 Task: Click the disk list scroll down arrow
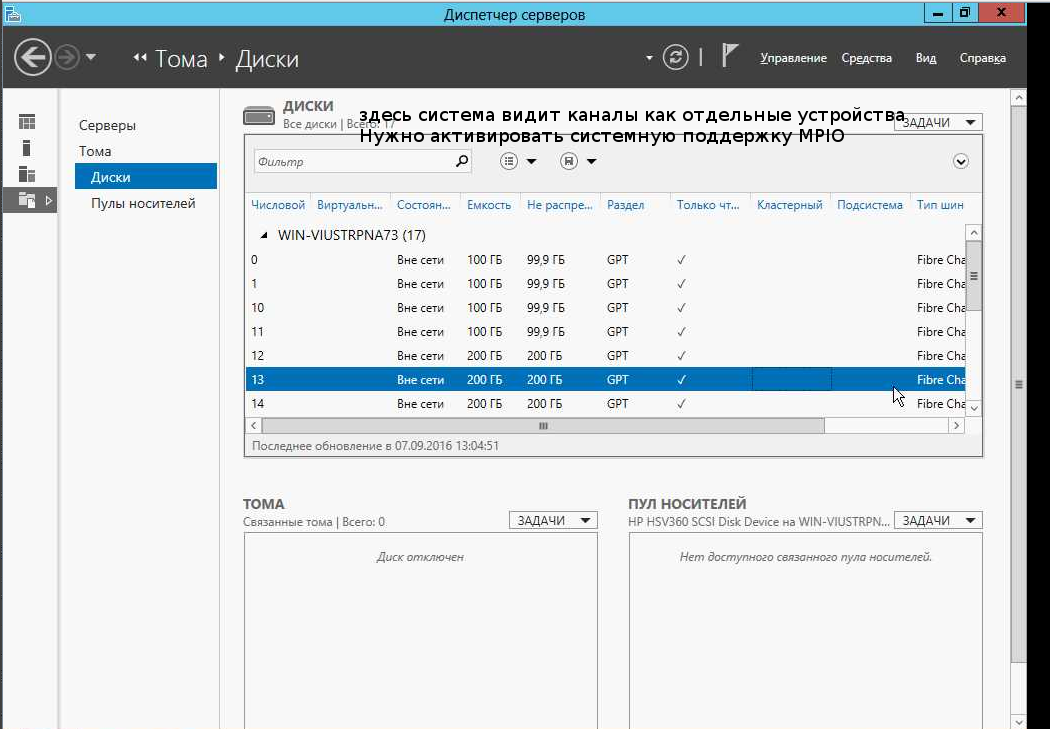(974, 408)
